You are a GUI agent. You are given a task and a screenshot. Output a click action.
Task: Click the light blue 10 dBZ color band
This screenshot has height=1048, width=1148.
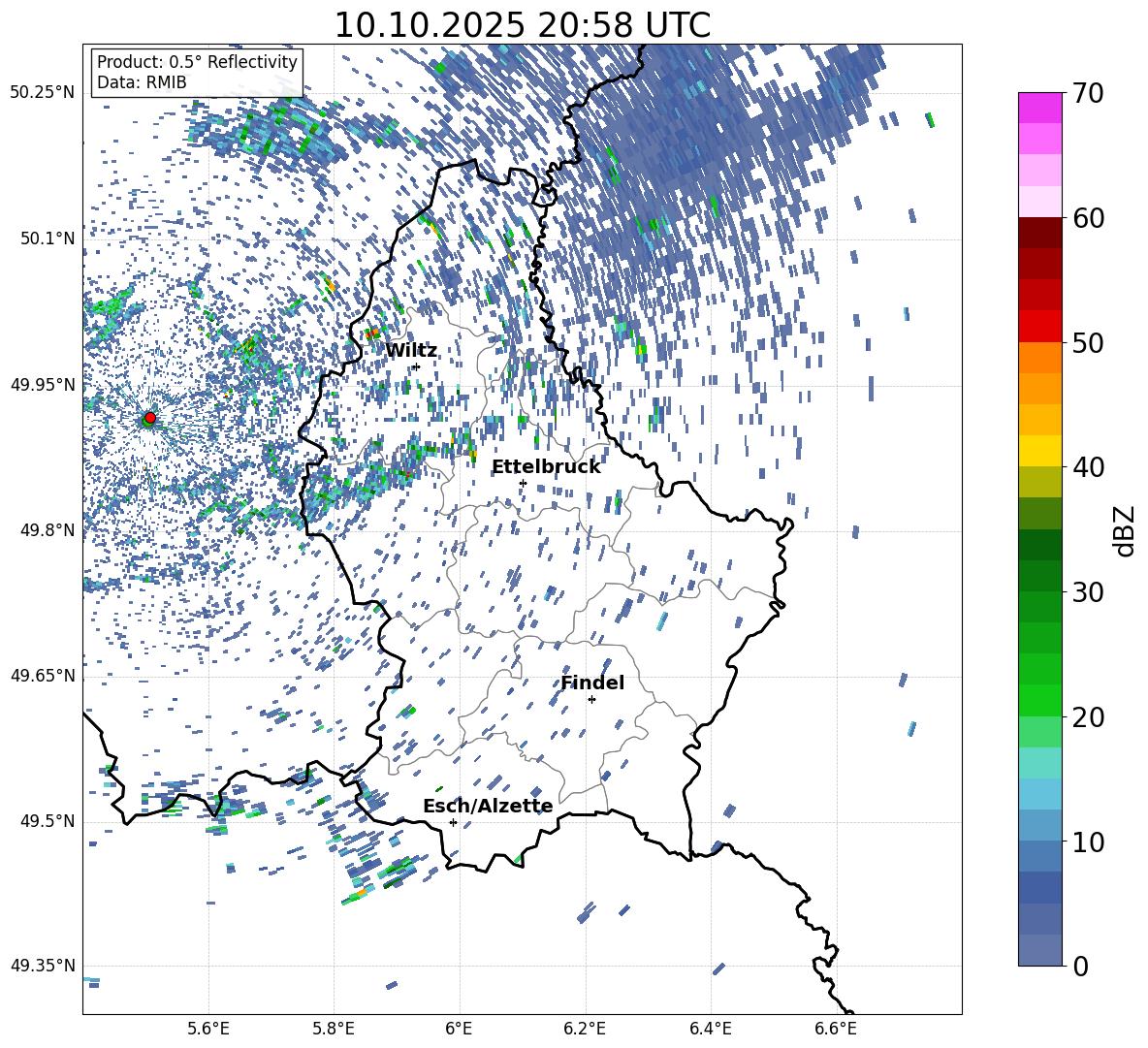click(1039, 825)
